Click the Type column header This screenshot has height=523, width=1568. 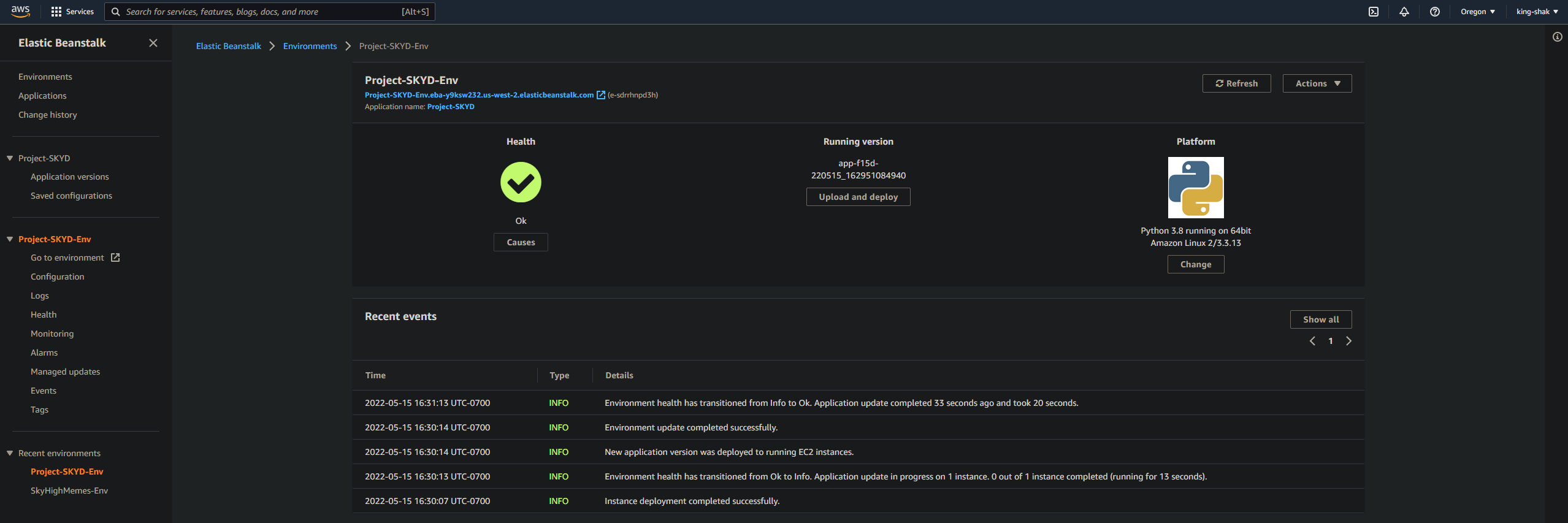click(559, 375)
